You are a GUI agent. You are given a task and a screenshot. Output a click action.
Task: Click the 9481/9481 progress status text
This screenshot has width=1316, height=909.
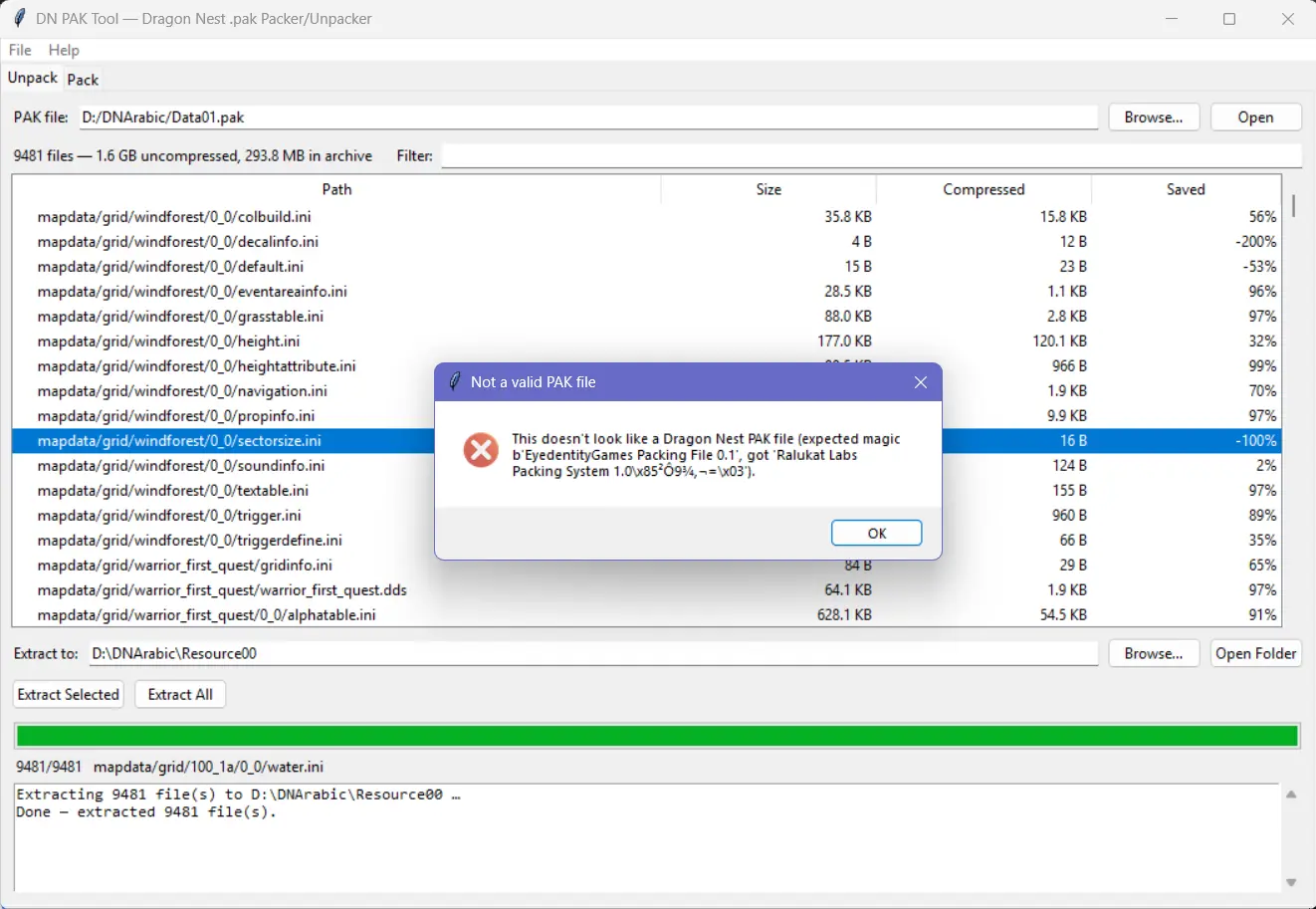[49, 767]
